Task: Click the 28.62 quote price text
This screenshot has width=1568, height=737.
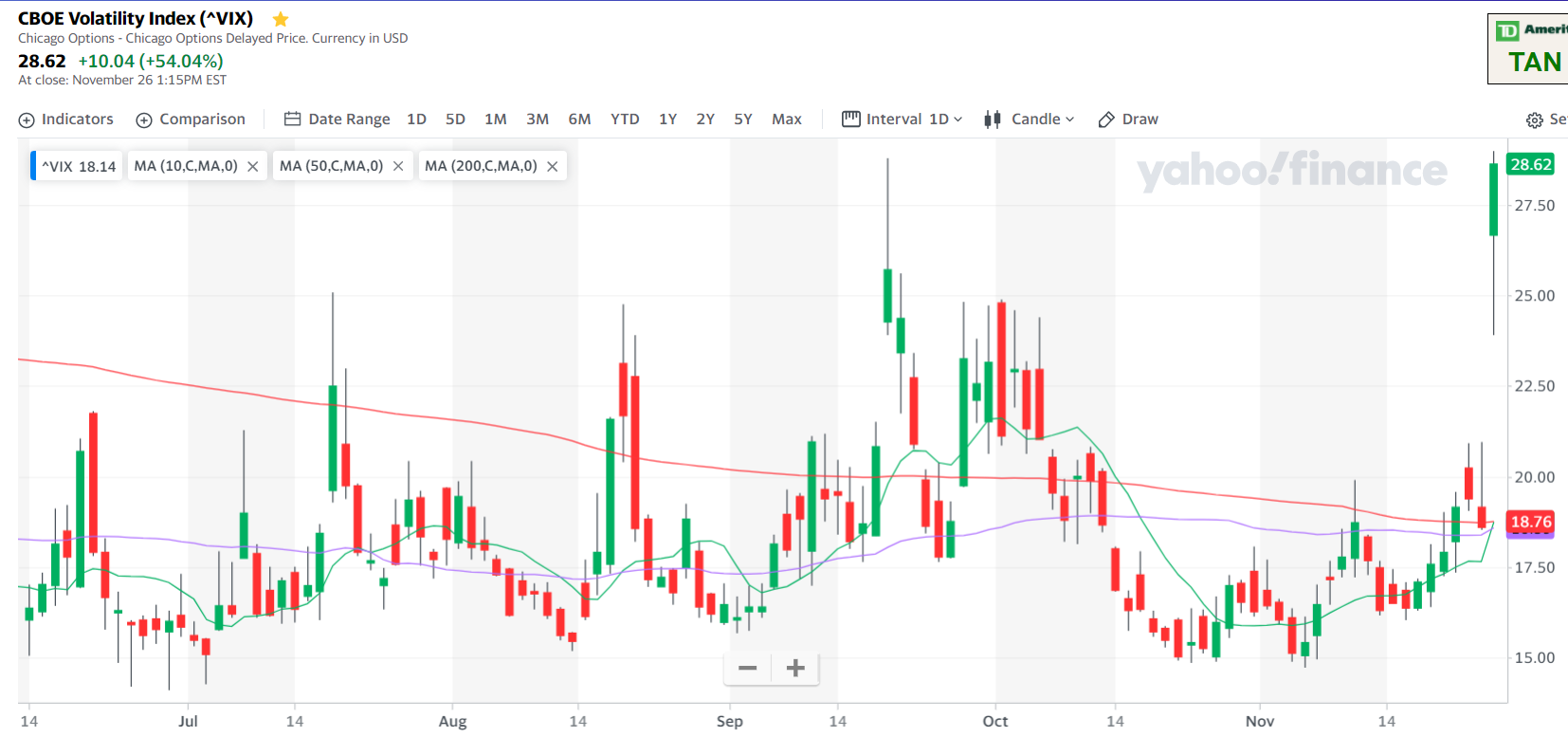Action: coord(42,61)
